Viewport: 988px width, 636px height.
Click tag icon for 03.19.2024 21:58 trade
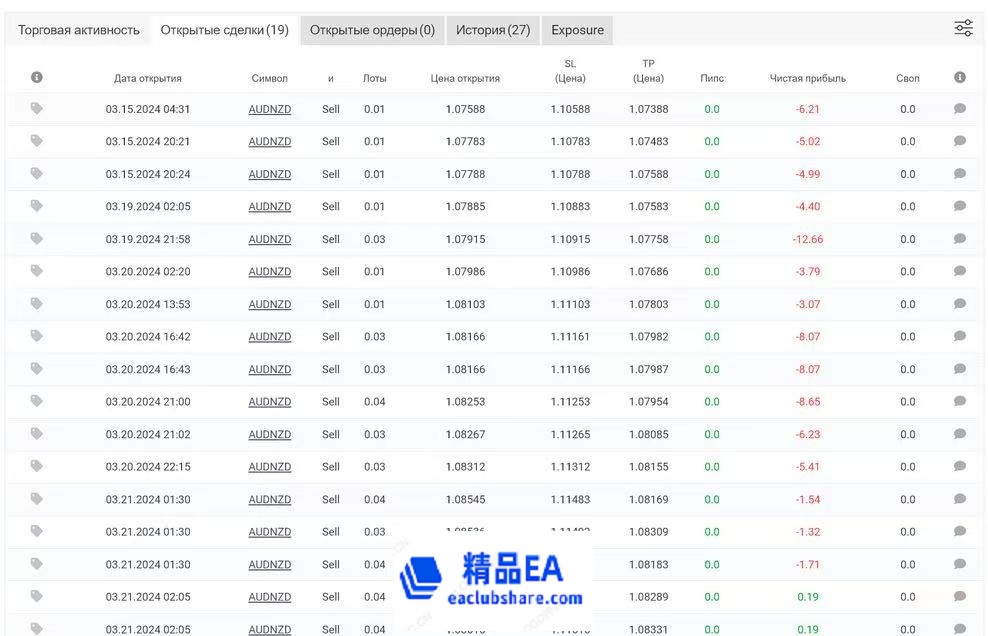pos(37,238)
